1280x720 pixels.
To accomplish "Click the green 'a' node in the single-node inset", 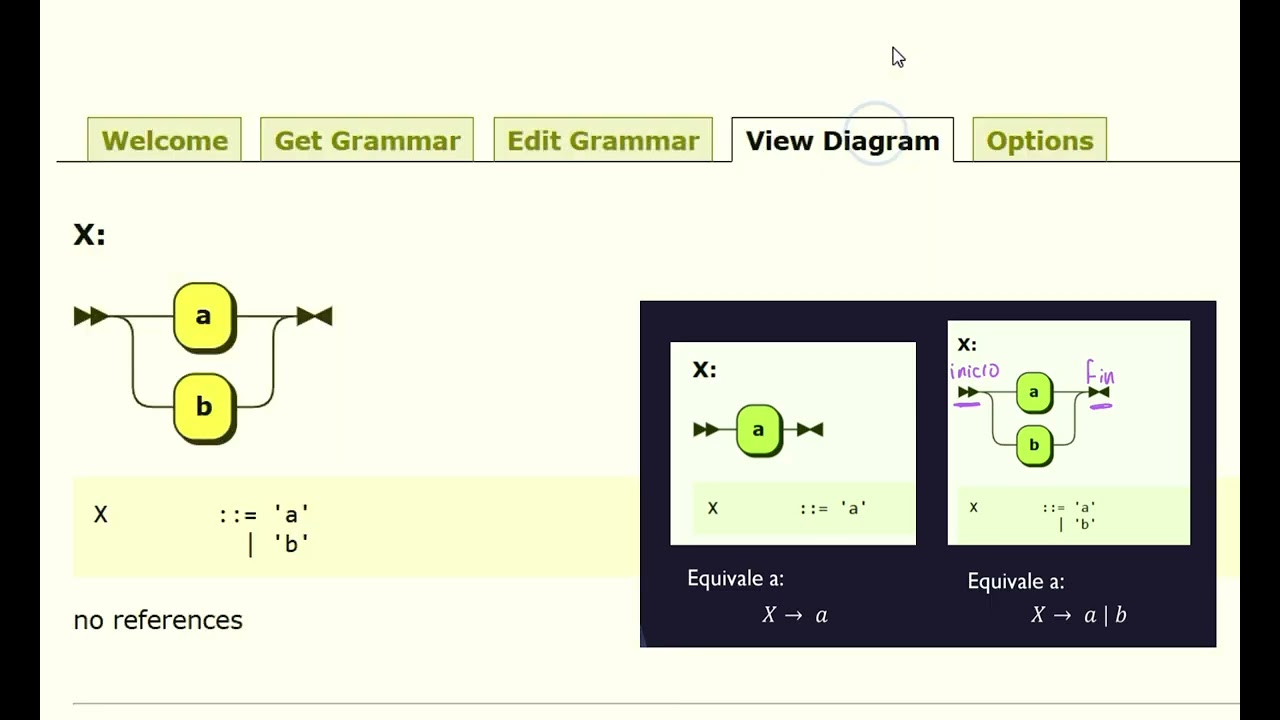I will click(758, 431).
